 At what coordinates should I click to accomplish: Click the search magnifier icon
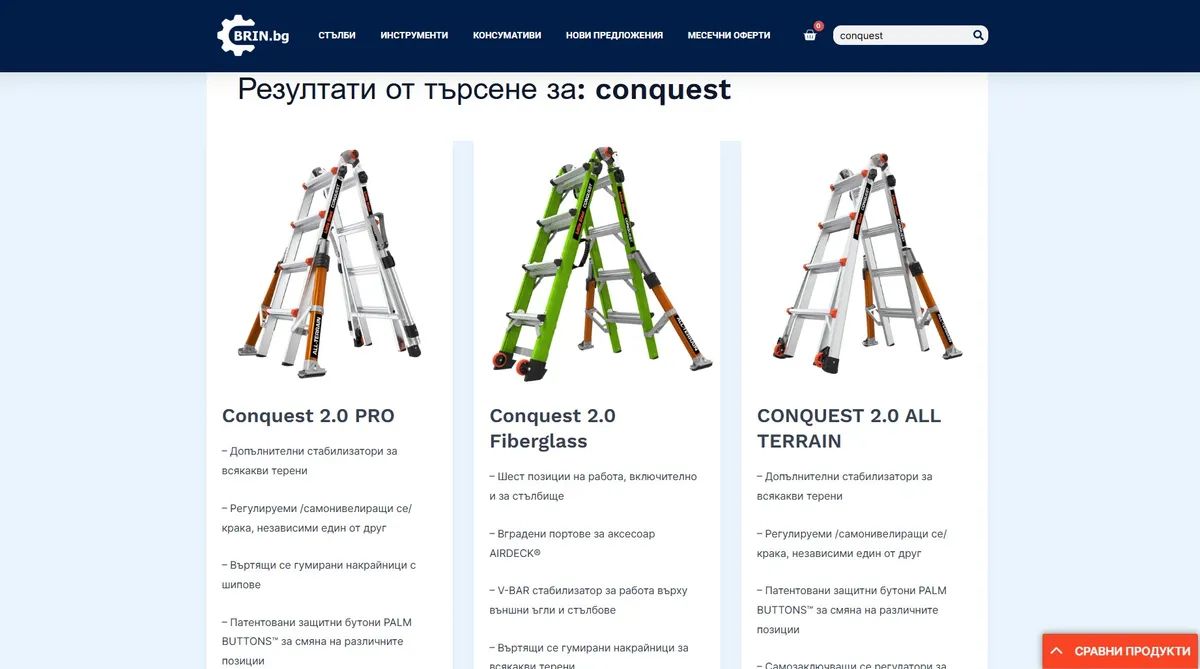(x=978, y=35)
